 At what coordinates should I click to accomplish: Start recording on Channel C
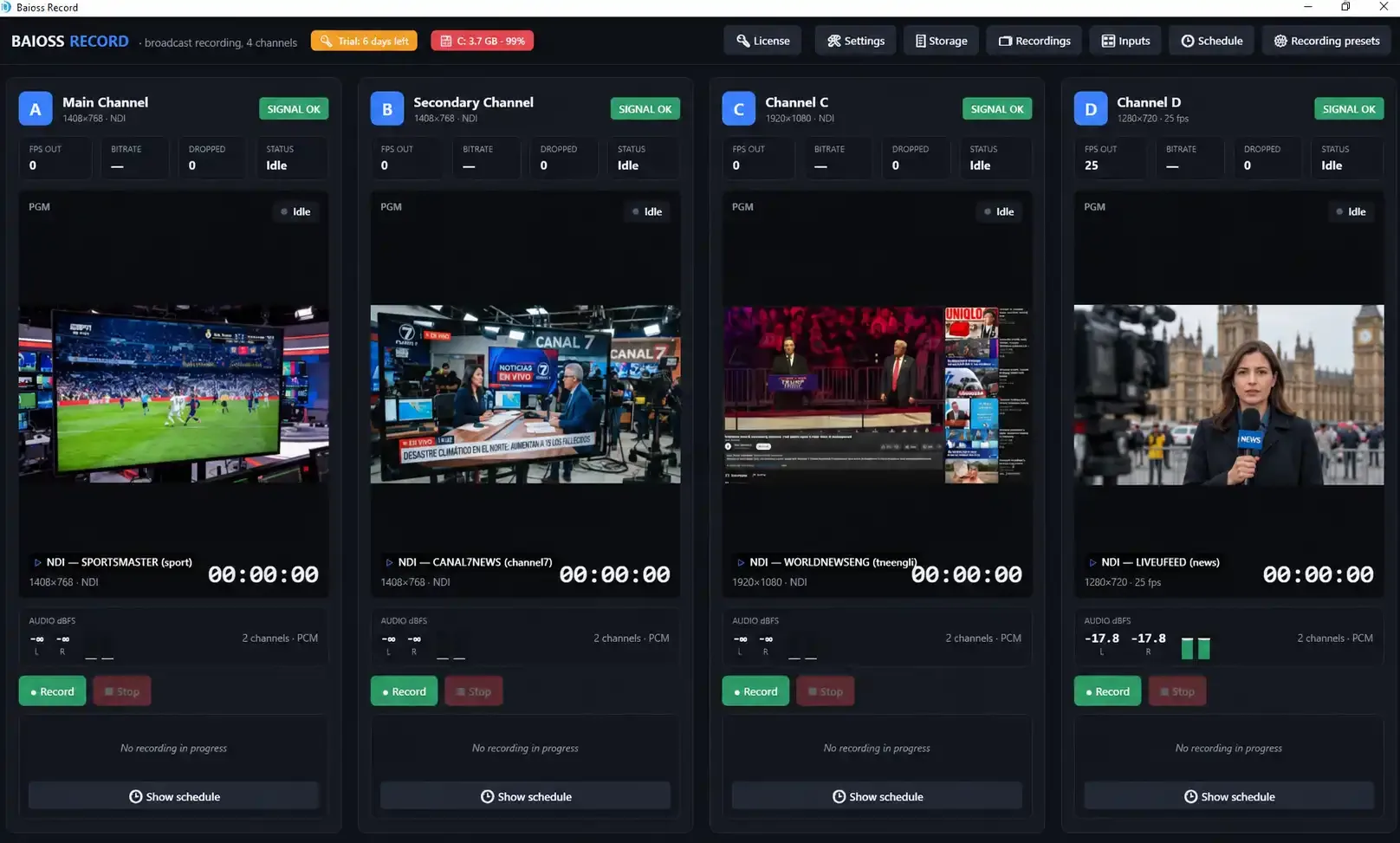pyautogui.click(x=755, y=691)
